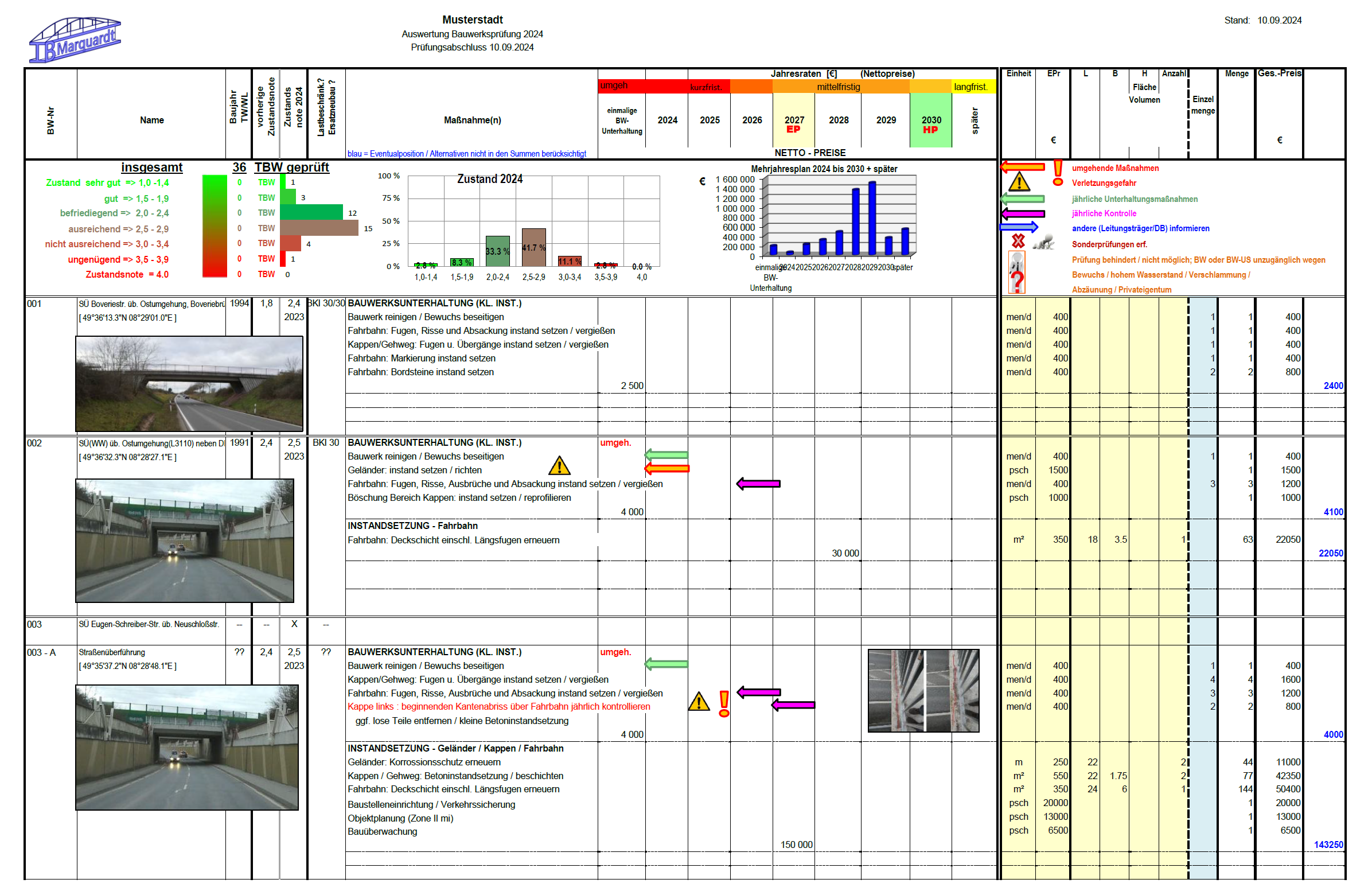Click the inspector figure with red question mark
1372x895 pixels.
pos(1017,272)
